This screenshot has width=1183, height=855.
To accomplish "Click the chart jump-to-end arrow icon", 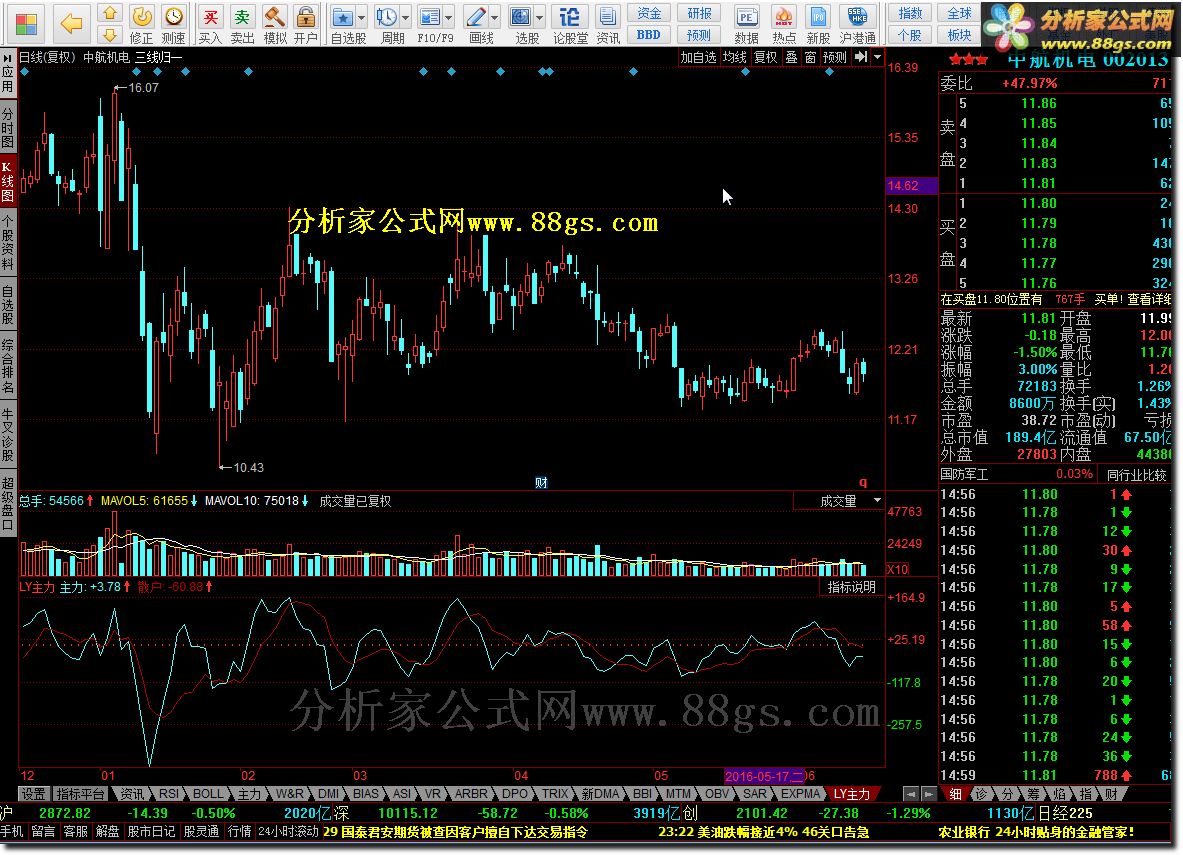I will [861, 57].
